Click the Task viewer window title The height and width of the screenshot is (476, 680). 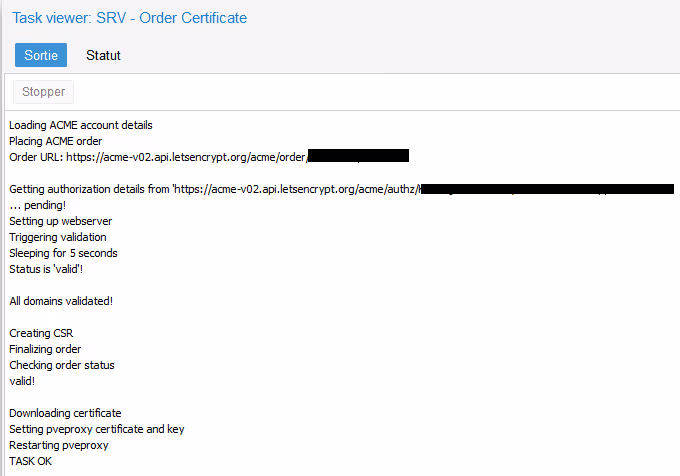(x=129, y=18)
